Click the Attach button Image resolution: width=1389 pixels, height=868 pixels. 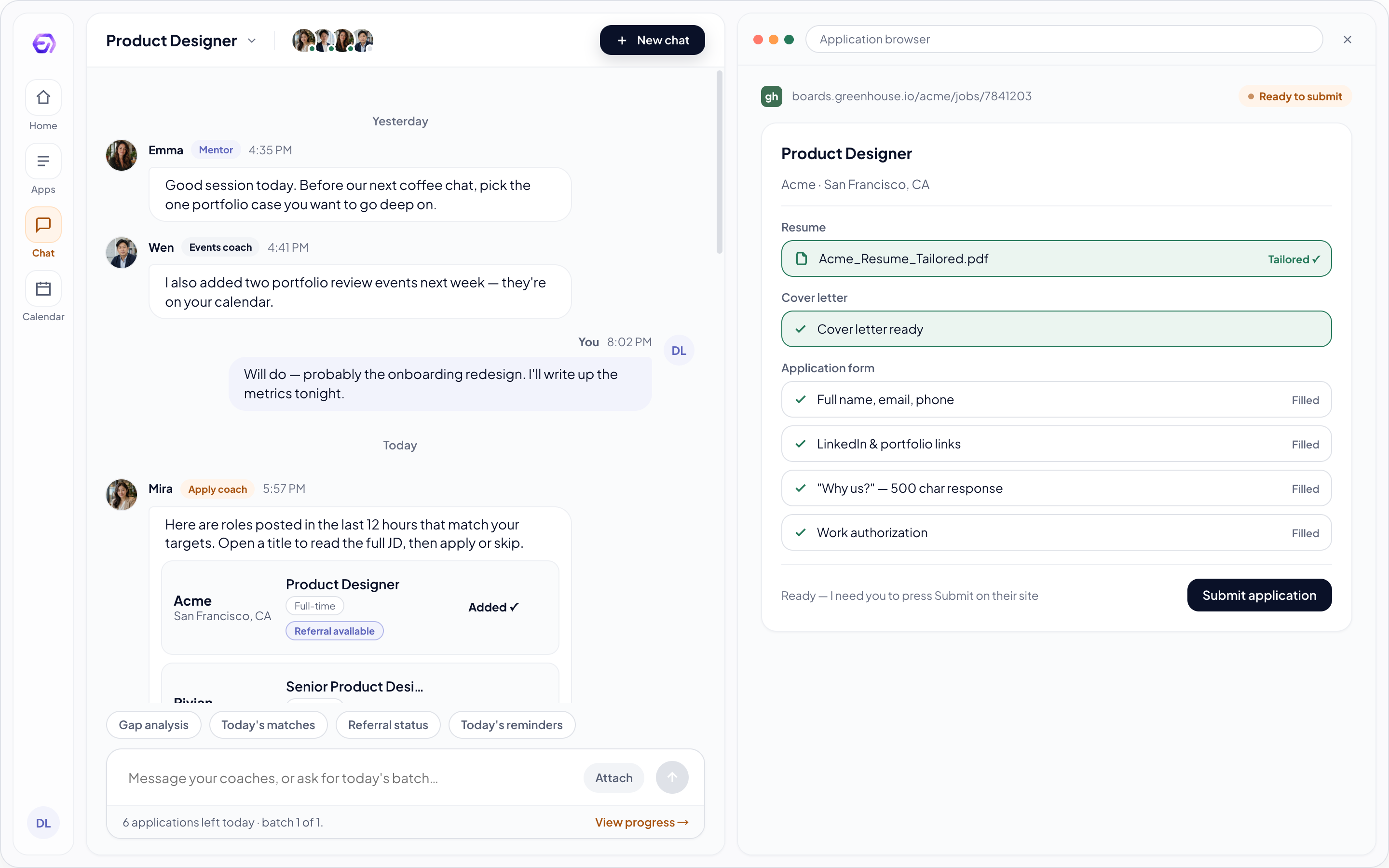pyautogui.click(x=613, y=778)
